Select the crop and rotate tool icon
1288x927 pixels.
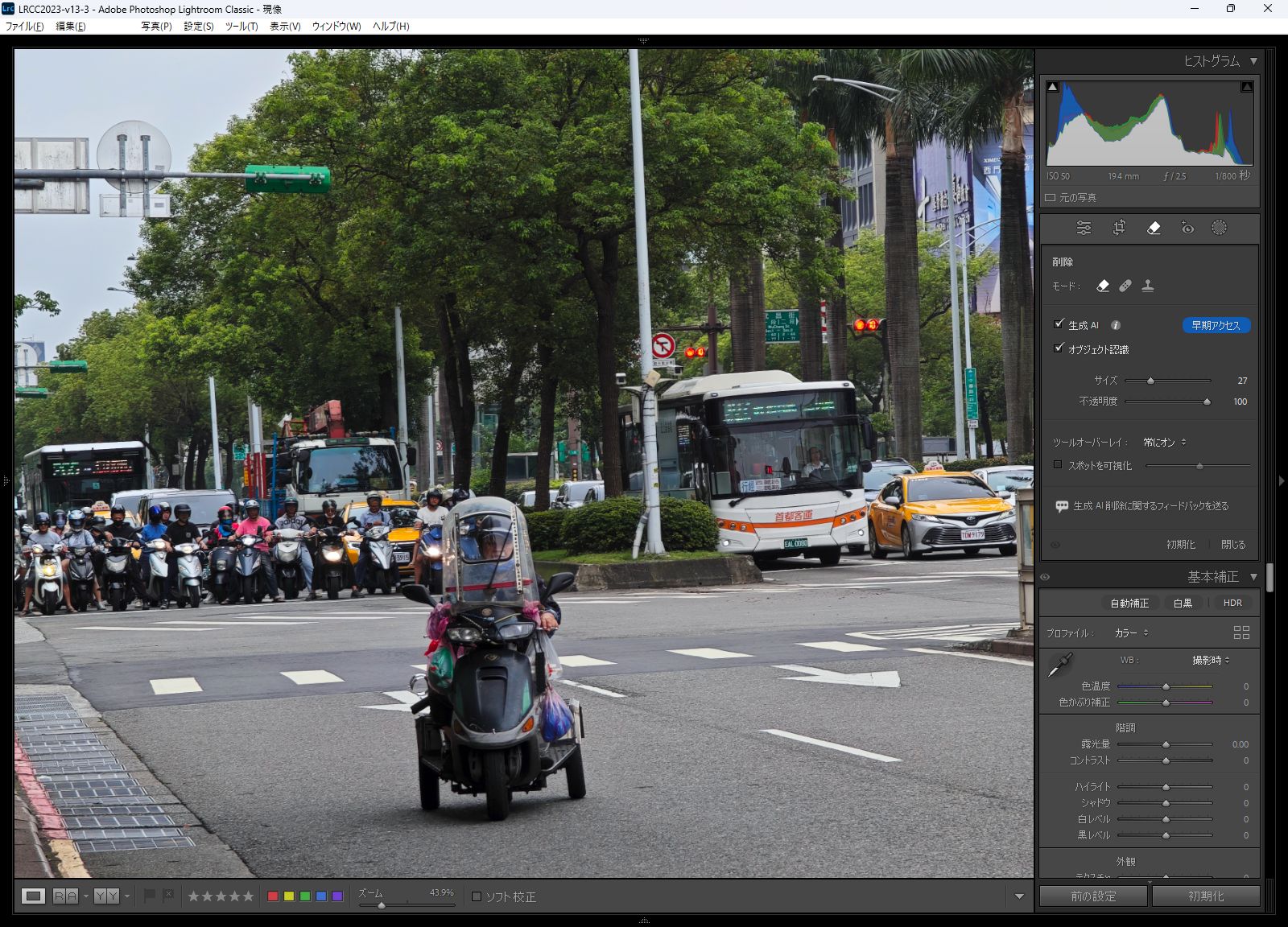[1119, 229]
